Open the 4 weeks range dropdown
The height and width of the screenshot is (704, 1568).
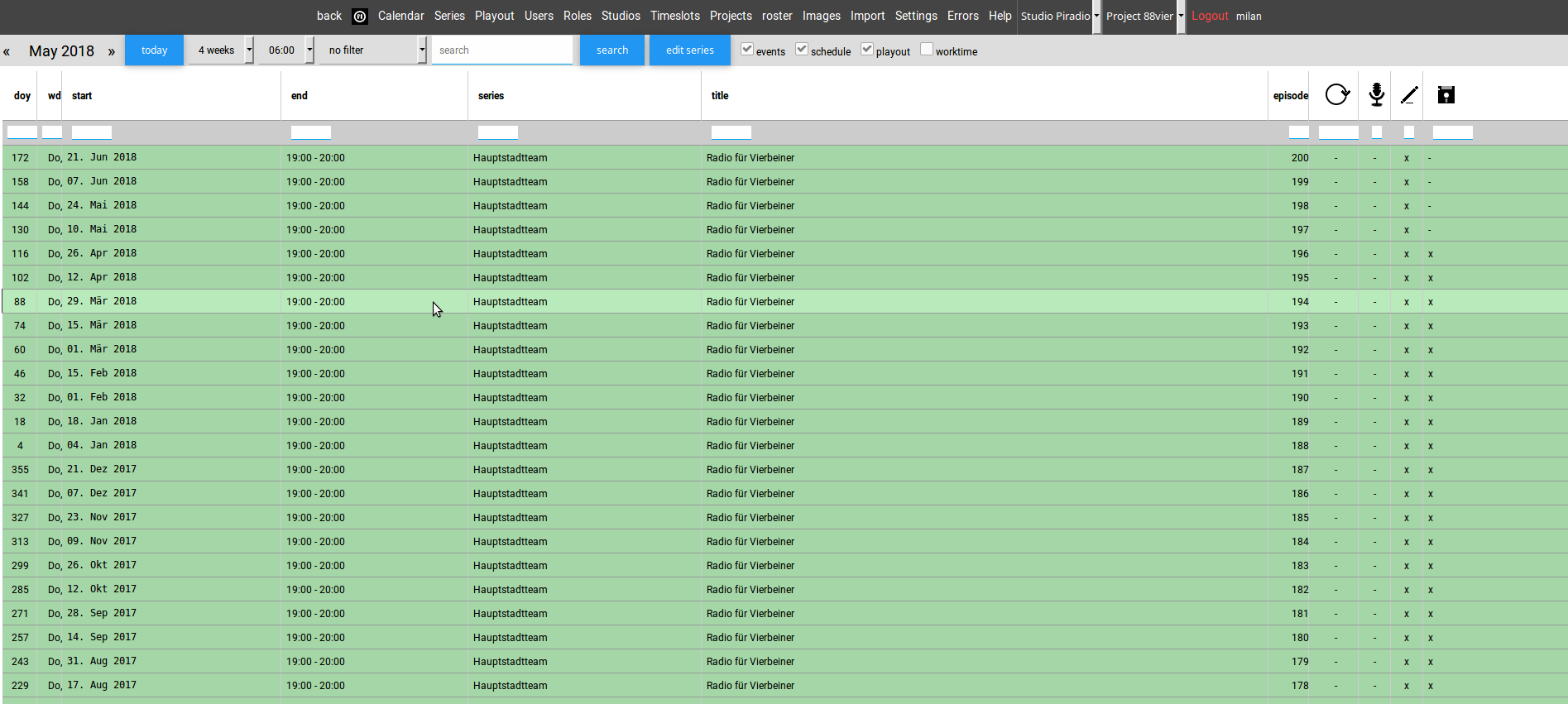(x=221, y=50)
